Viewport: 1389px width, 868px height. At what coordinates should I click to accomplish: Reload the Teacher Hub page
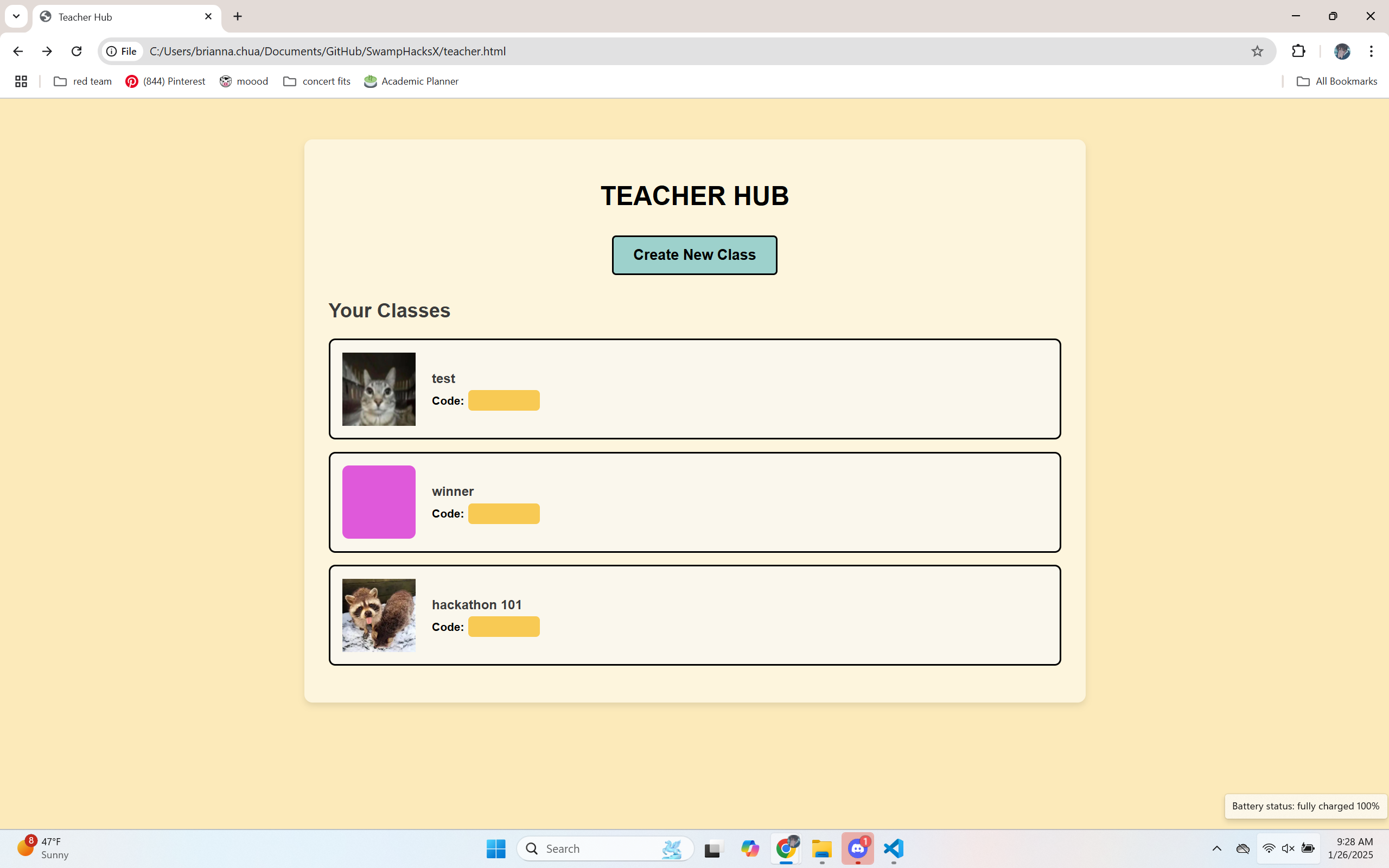tap(77, 51)
